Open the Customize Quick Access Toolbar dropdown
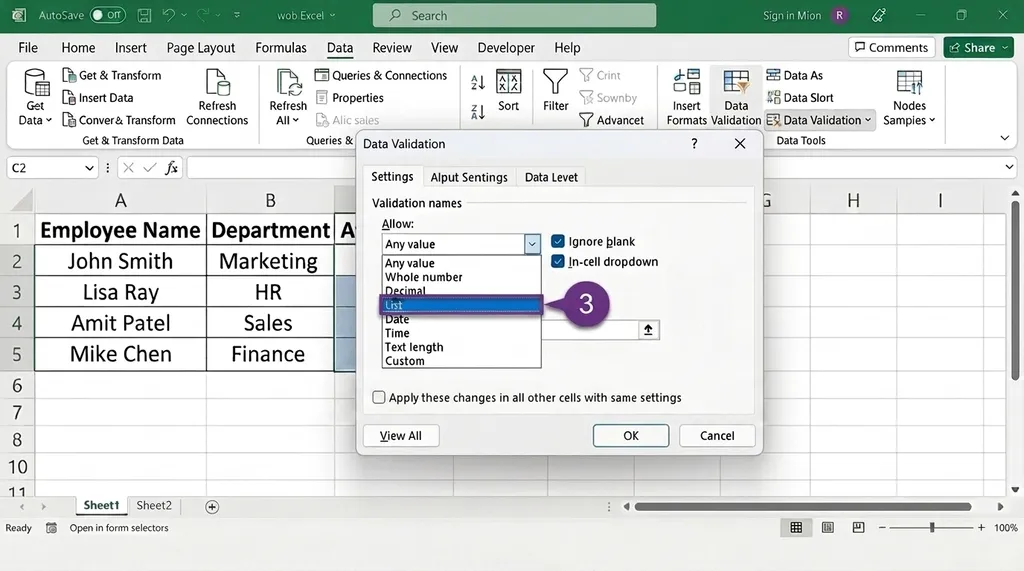This screenshot has height=571, width=1024. click(x=236, y=15)
